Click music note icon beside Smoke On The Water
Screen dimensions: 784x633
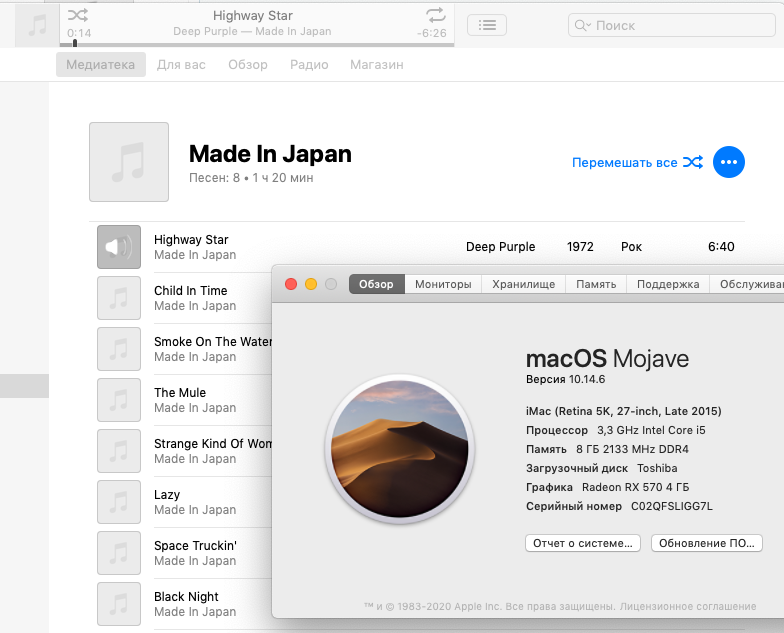click(x=119, y=349)
